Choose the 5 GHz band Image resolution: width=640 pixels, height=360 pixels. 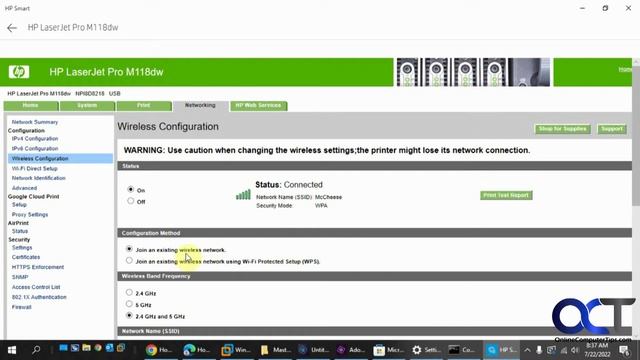129,304
